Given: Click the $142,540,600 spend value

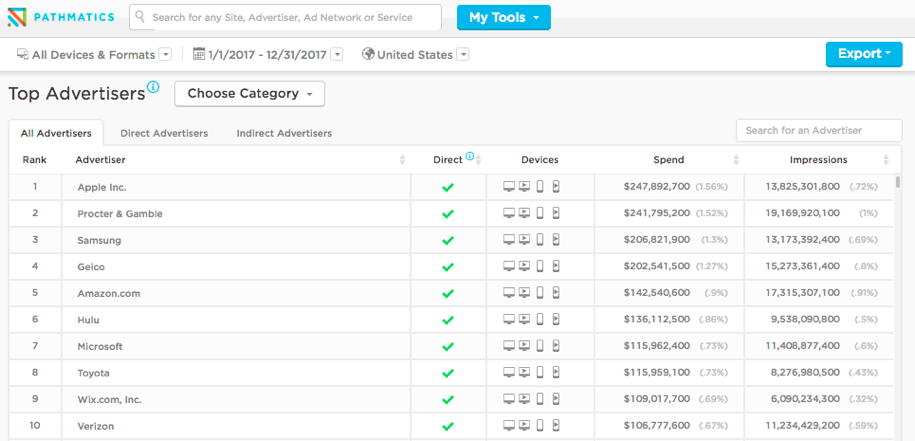Looking at the screenshot, I should (x=656, y=293).
